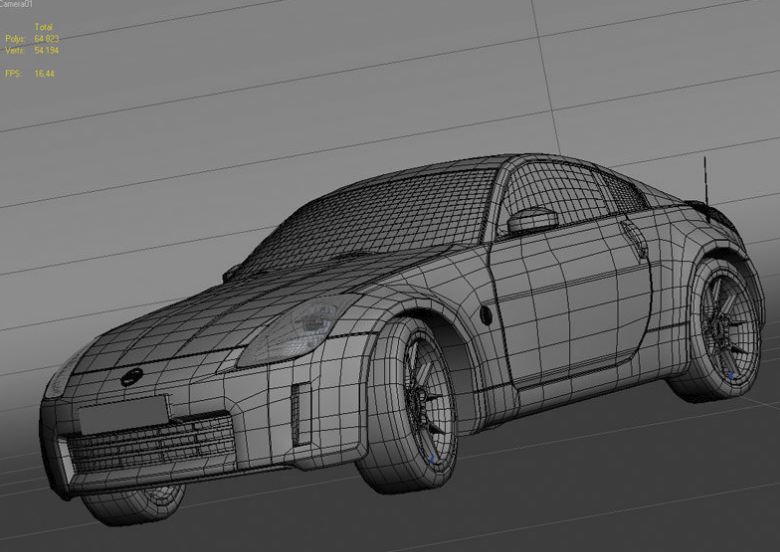Select the "FPS:" statistics label
This screenshot has height=552, width=780.
point(13,74)
